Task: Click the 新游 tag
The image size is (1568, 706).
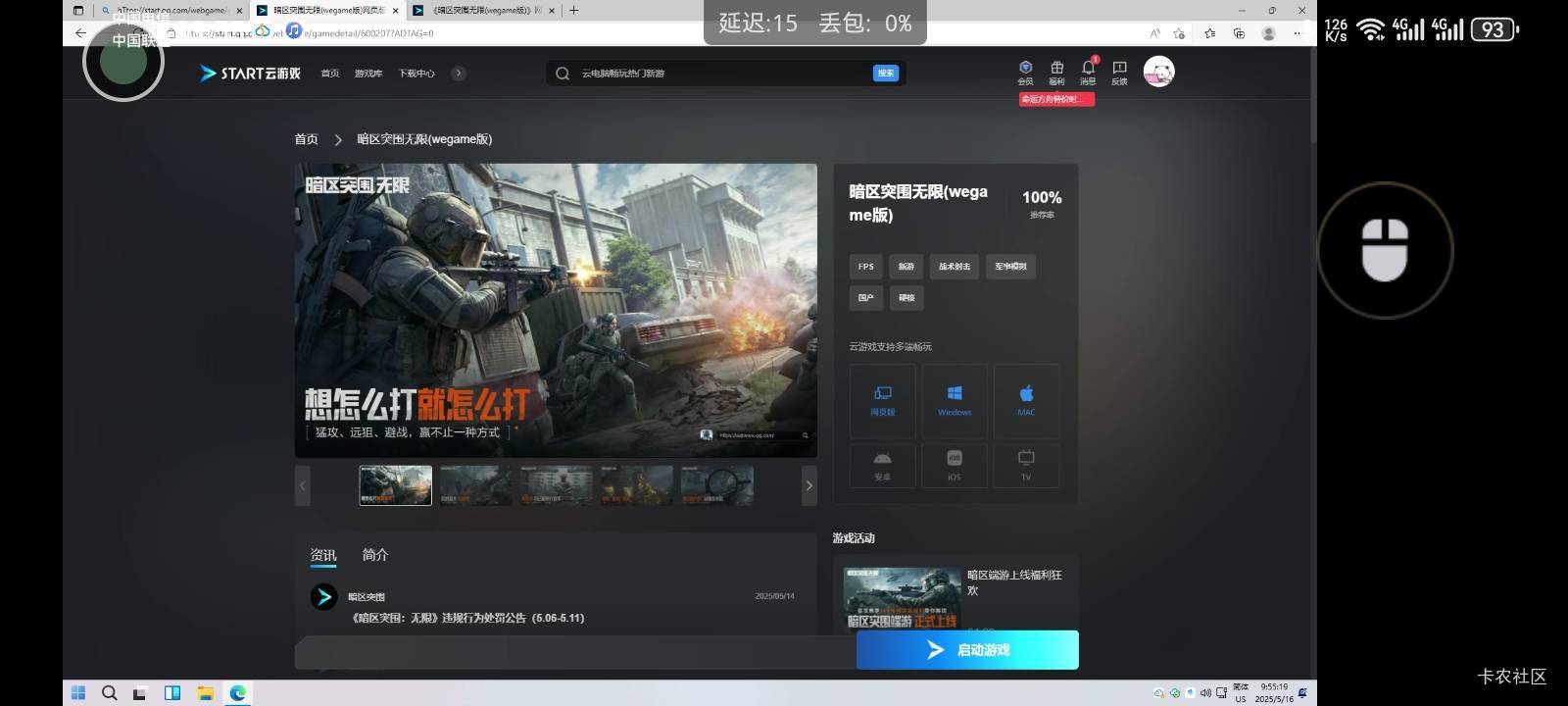Action: click(906, 267)
